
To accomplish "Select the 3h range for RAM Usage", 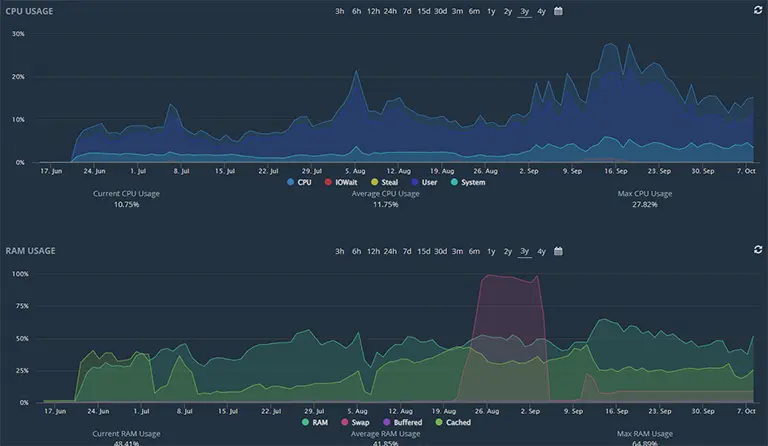I will [340, 251].
